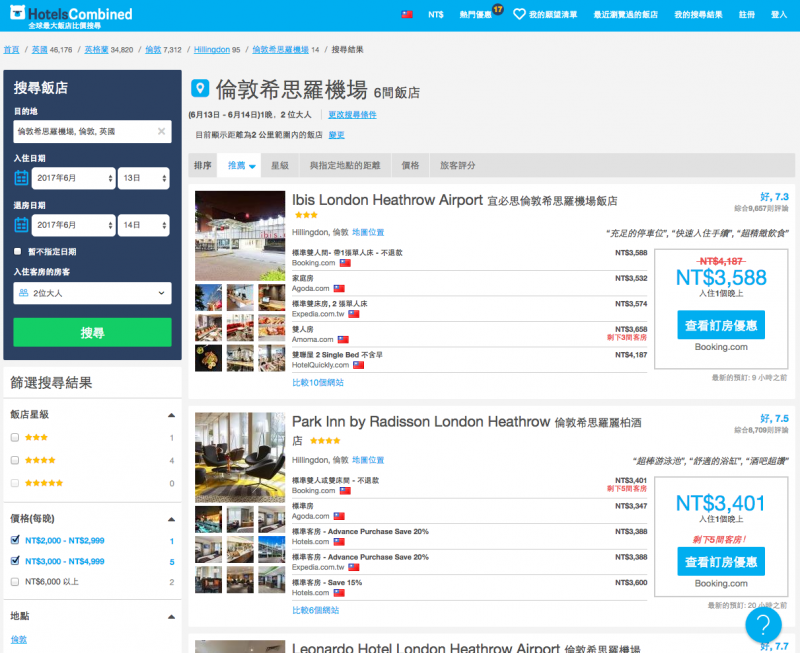Open the check-in day dropdown 13日
800x653 pixels.
(x=143, y=178)
